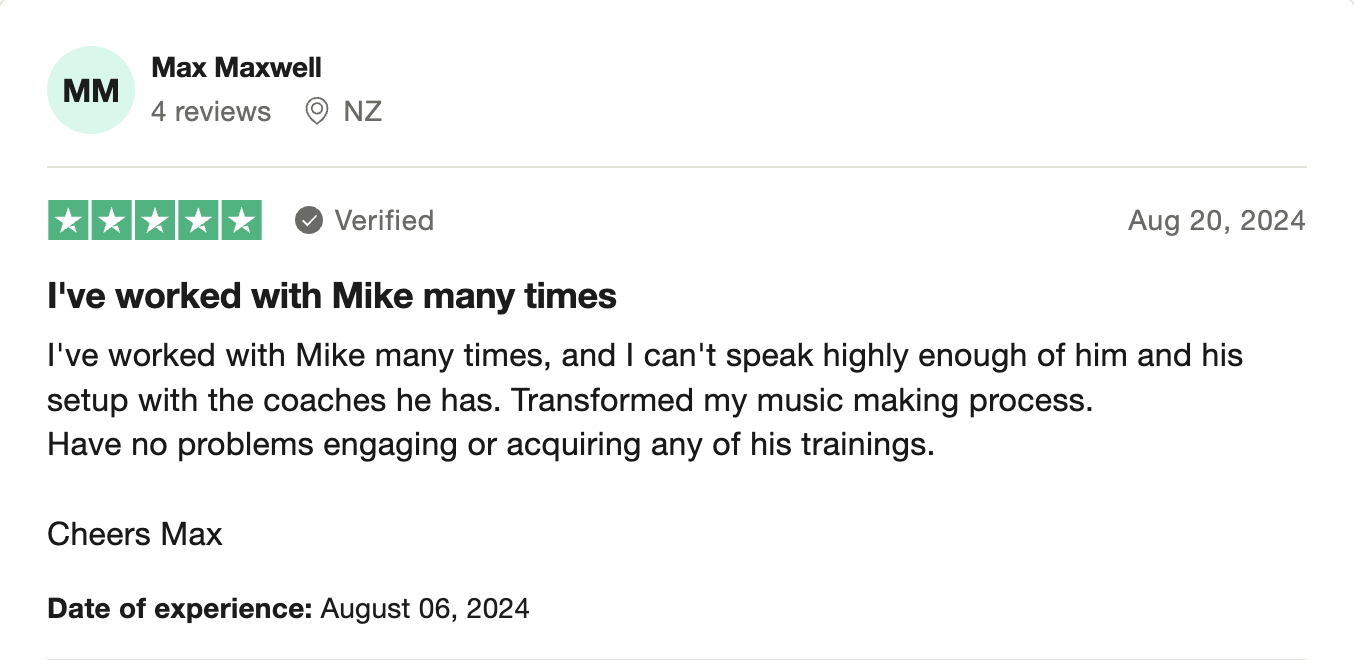Click the review's first body line

(x=645, y=355)
